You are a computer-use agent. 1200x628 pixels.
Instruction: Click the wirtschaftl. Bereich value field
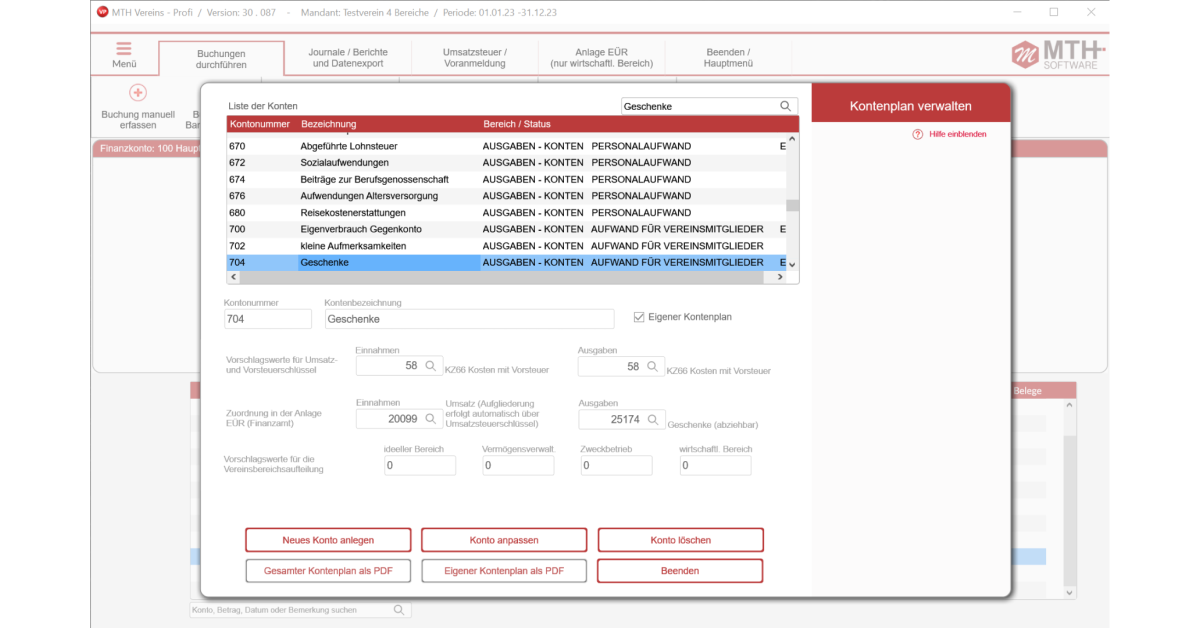click(715, 466)
